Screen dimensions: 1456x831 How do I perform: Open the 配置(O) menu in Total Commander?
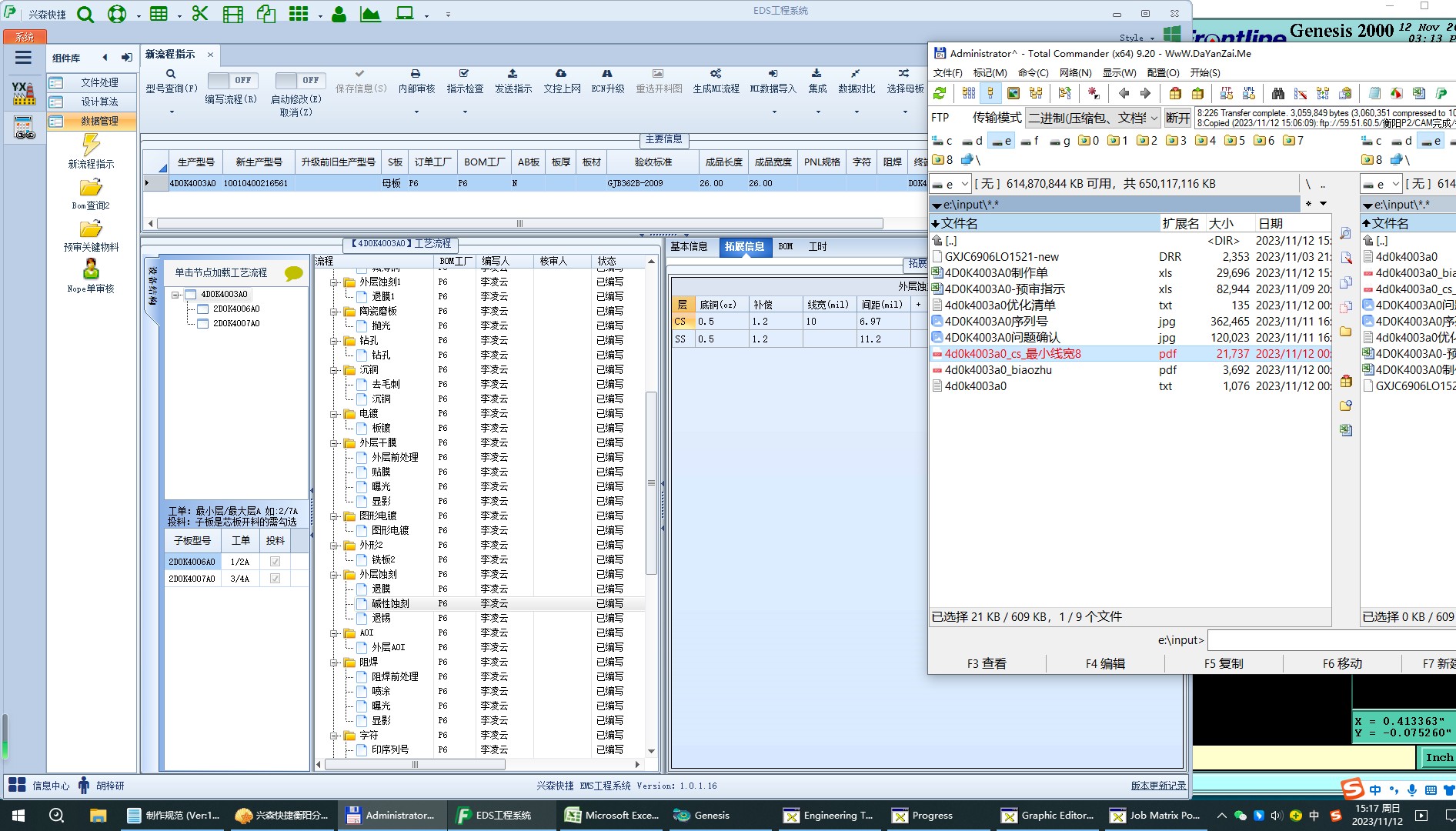coord(1163,73)
